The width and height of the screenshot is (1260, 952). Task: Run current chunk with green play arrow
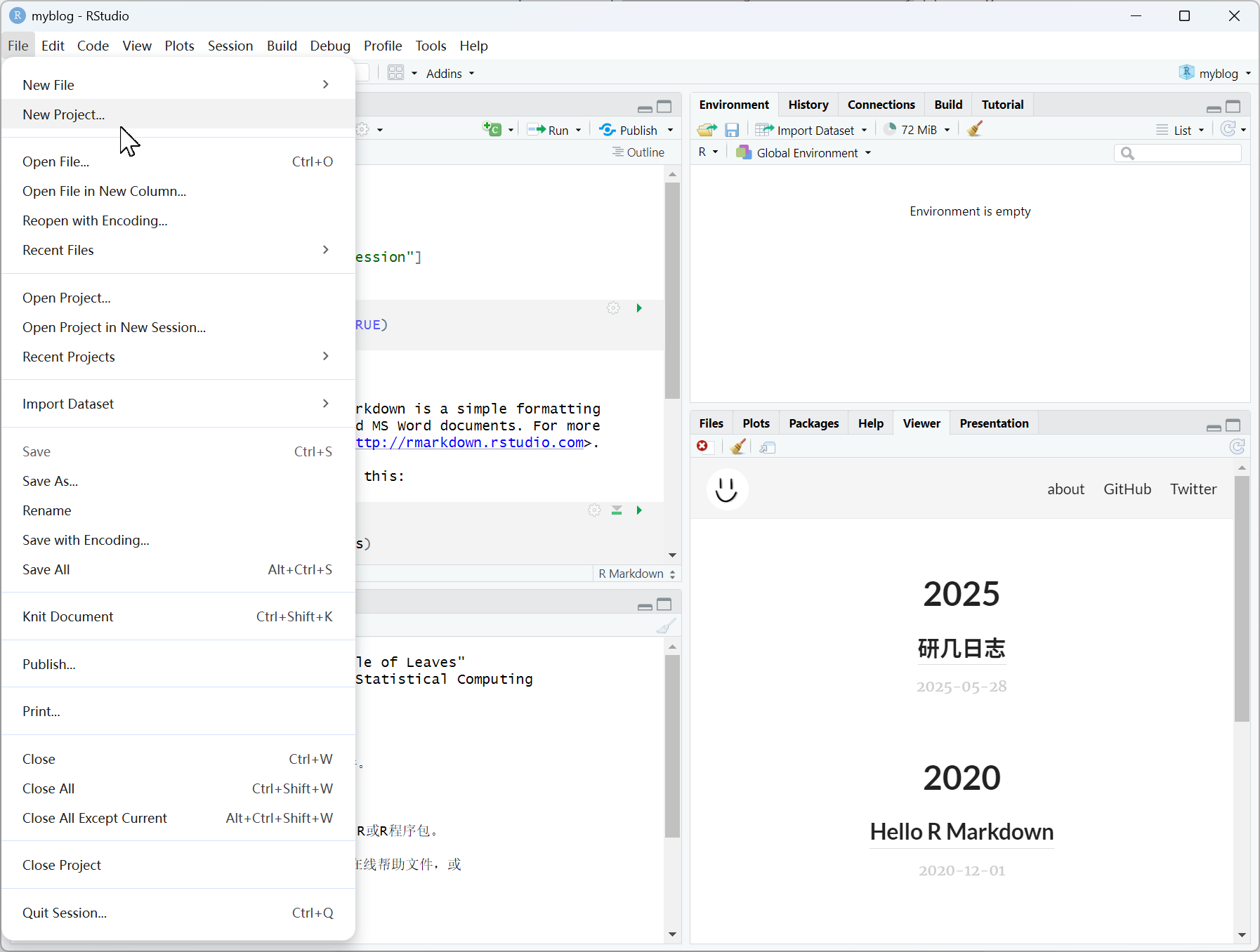click(x=639, y=308)
